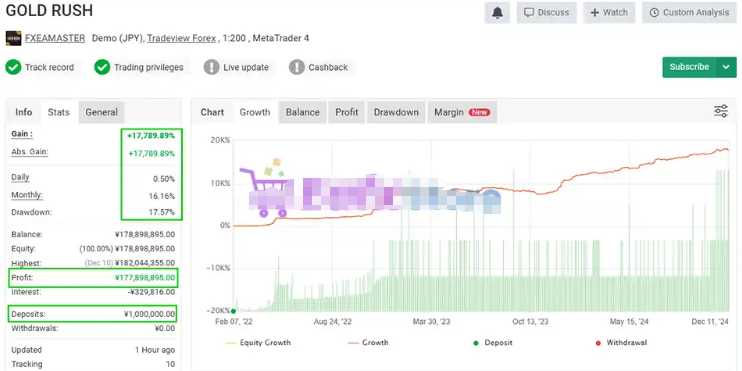
Task: Click the Profit value ¥177,898,895.00
Action: click(145, 277)
